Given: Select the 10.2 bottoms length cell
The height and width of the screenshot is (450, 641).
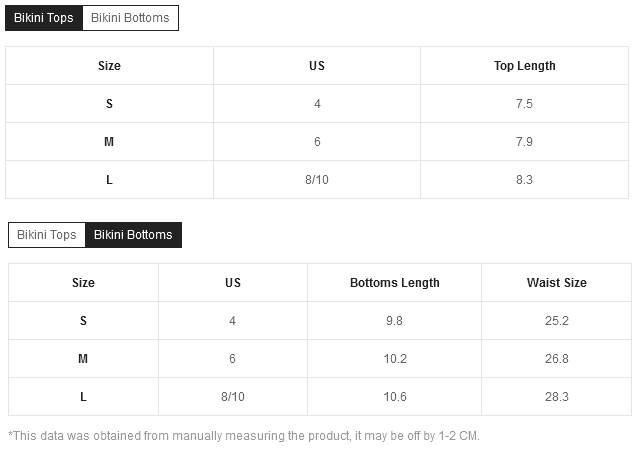Looking at the screenshot, I should point(394,359).
